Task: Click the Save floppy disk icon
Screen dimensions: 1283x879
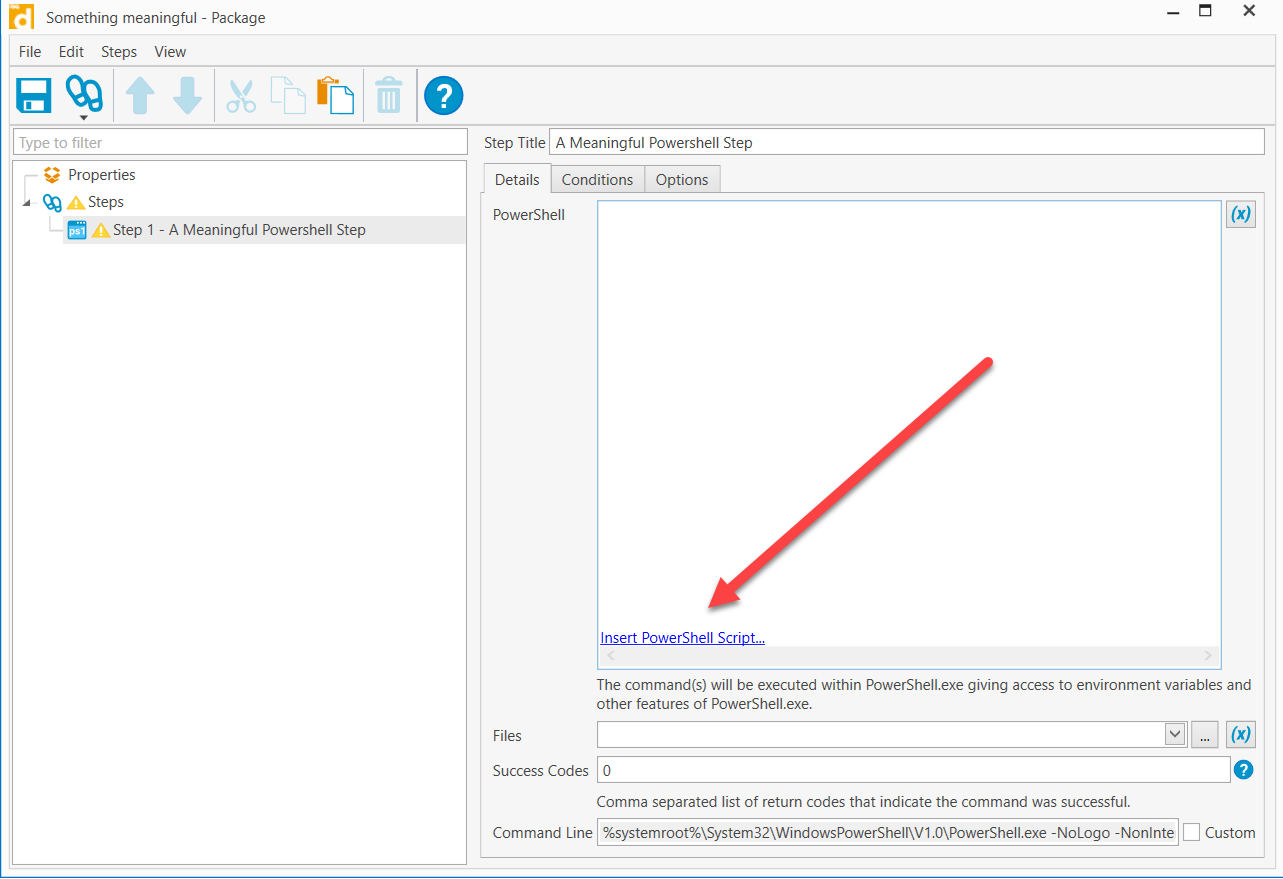Action: 34,96
